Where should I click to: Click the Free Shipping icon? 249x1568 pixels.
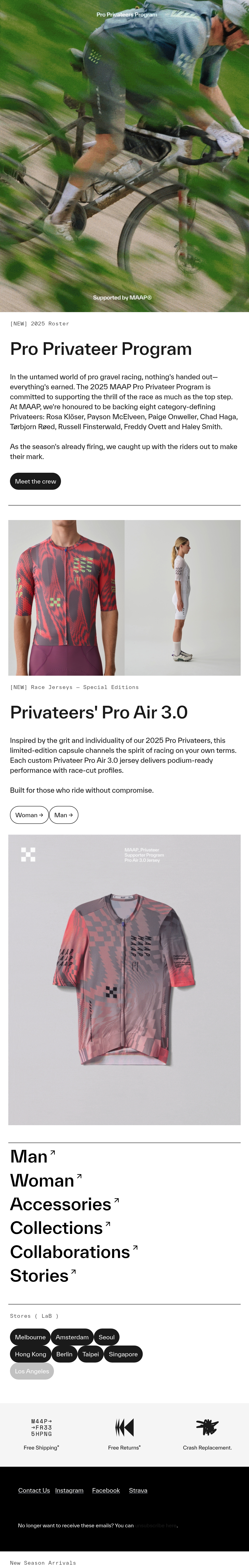[41, 1427]
